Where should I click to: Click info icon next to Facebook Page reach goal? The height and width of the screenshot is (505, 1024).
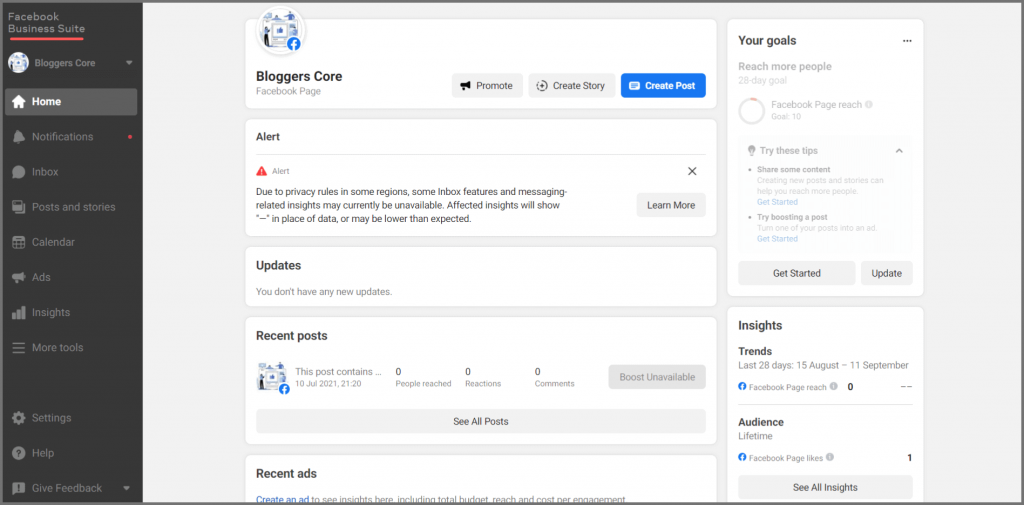pos(869,105)
